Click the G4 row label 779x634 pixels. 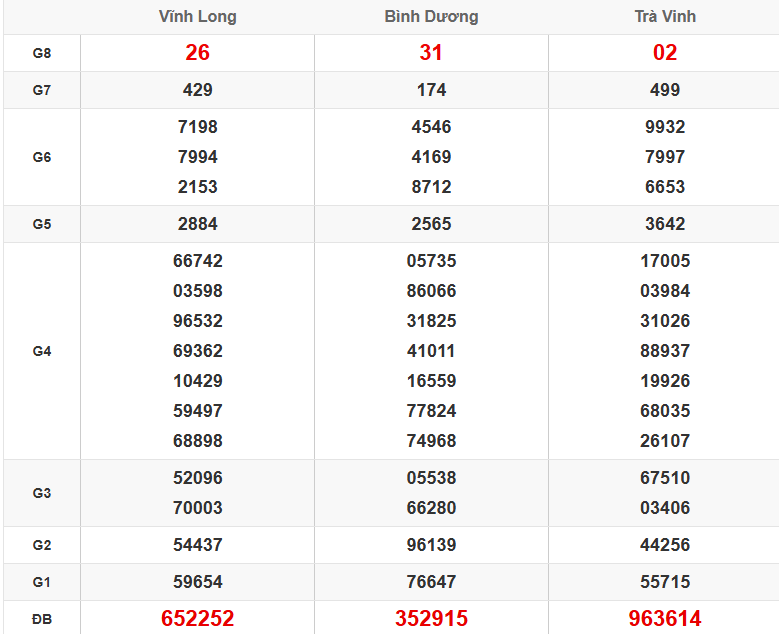coord(41,351)
